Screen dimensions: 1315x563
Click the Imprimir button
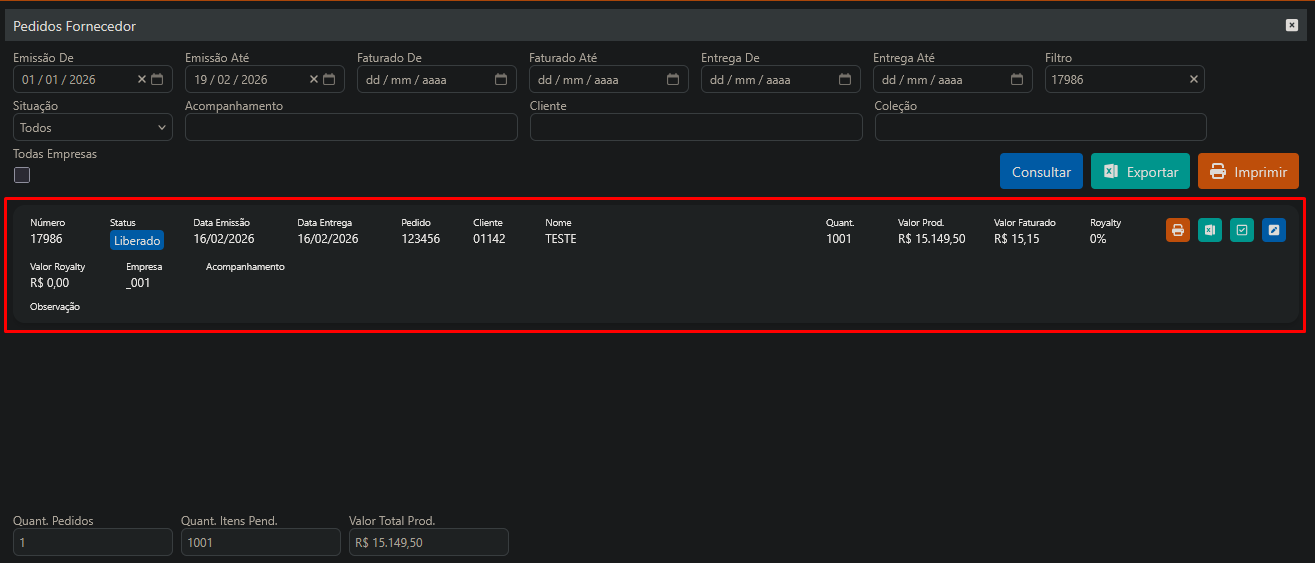[1248, 171]
